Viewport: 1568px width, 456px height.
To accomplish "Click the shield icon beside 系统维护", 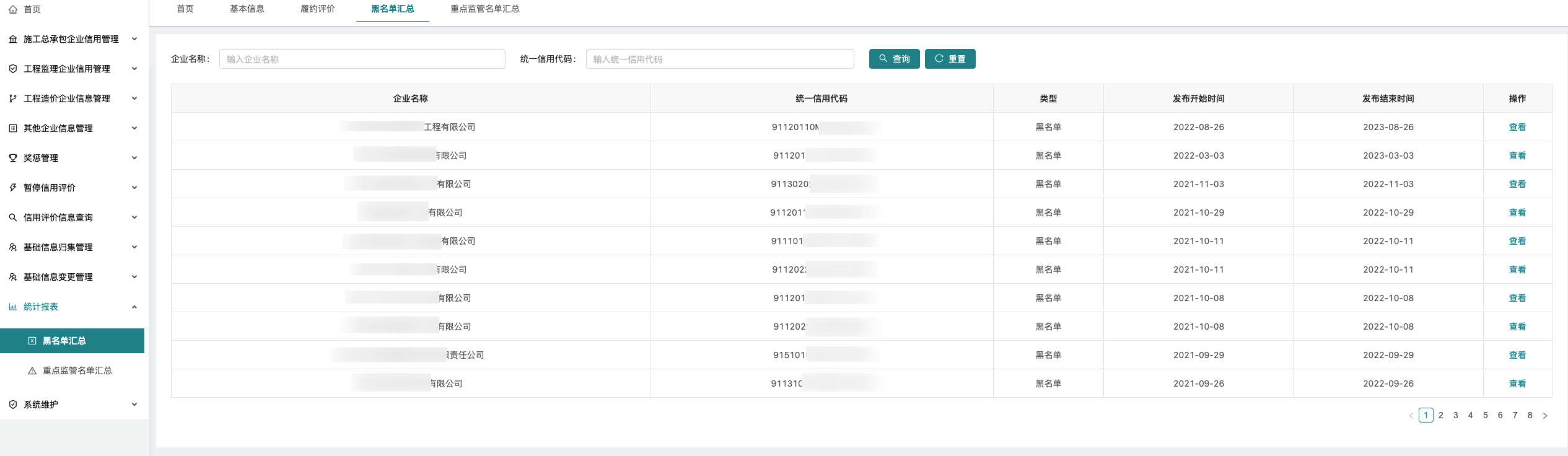I will pyautogui.click(x=13, y=405).
